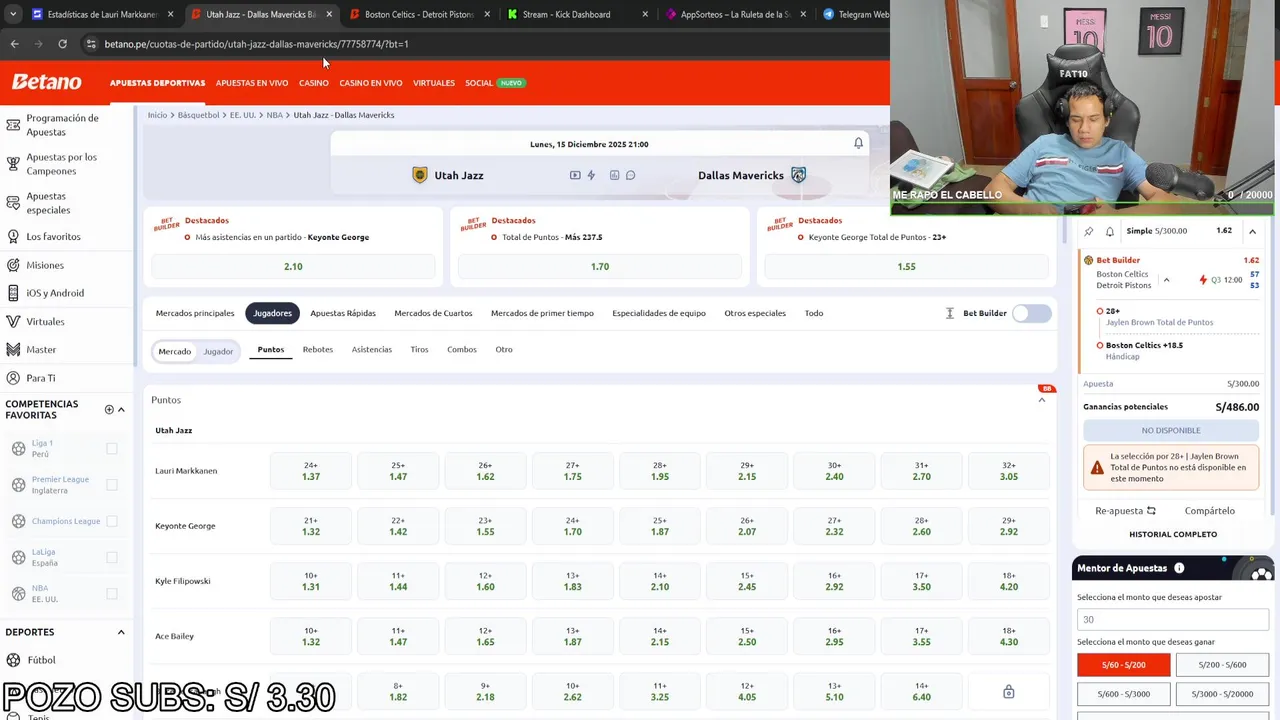This screenshot has height=720, width=1280.
Task: Select the Rebotes sub-tab
Action: (318, 349)
